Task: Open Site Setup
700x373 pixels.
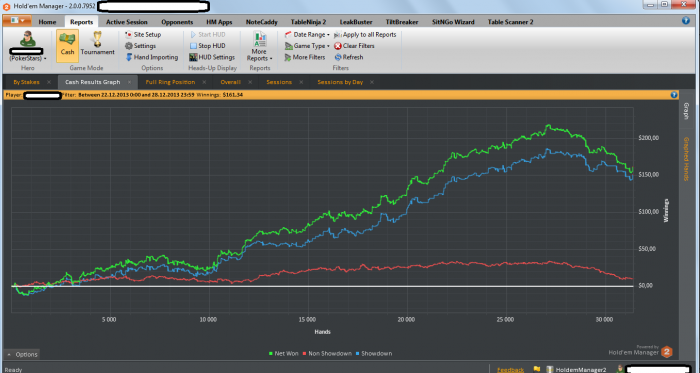Action: (x=143, y=34)
